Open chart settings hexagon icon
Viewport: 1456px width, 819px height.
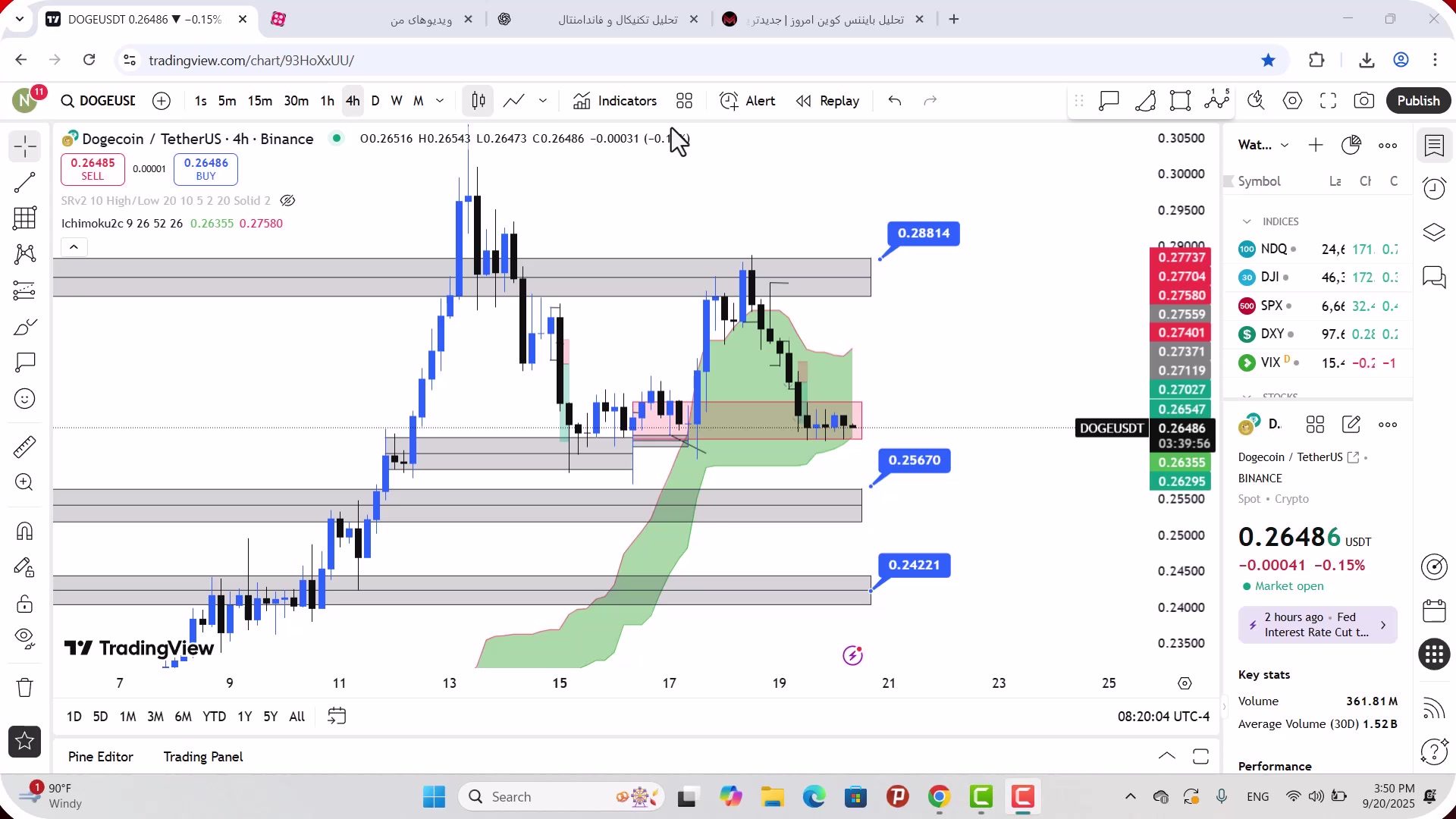coord(1292,101)
